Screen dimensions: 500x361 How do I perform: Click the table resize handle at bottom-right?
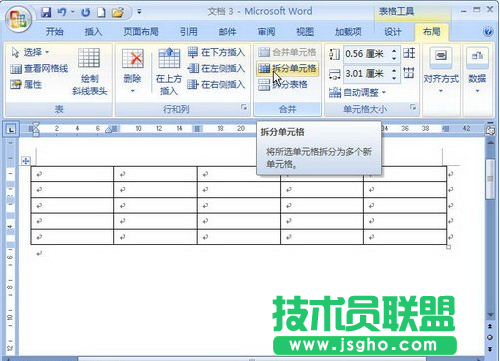[x=449, y=247]
